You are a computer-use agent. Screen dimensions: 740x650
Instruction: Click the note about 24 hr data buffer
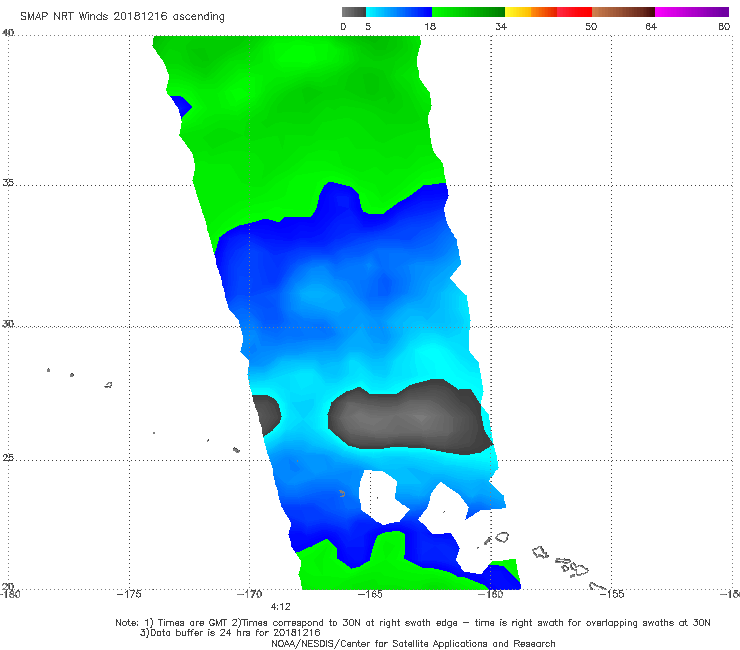pyautogui.click(x=230, y=633)
